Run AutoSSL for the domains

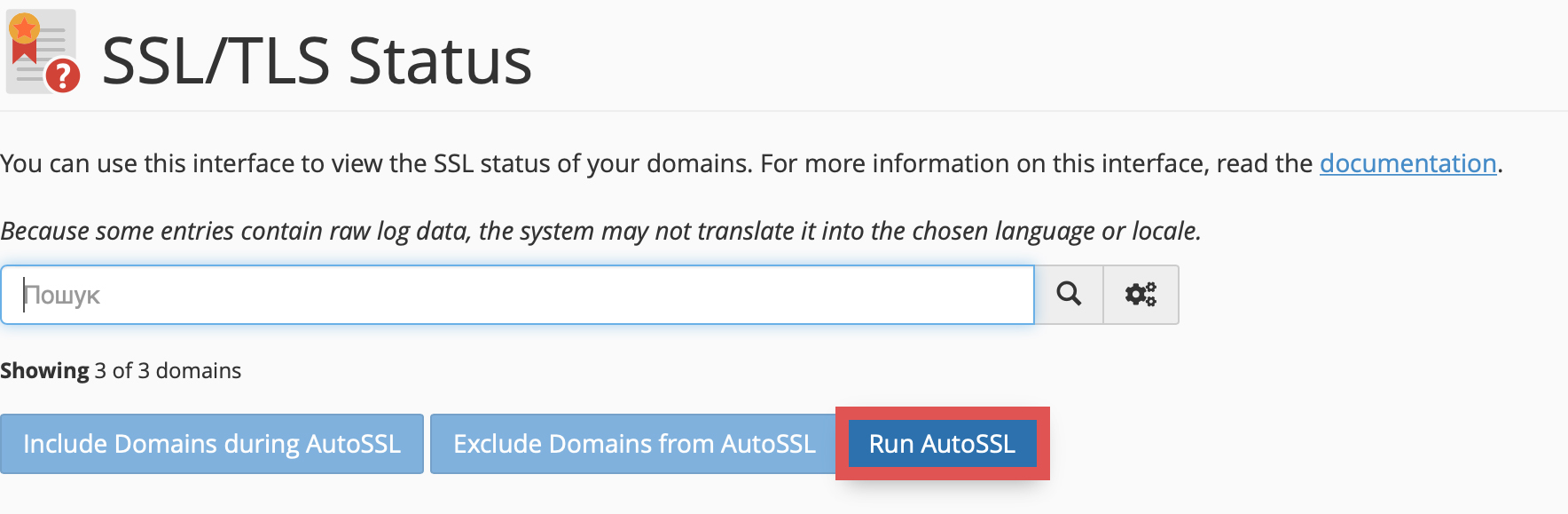[x=942, y=444]
